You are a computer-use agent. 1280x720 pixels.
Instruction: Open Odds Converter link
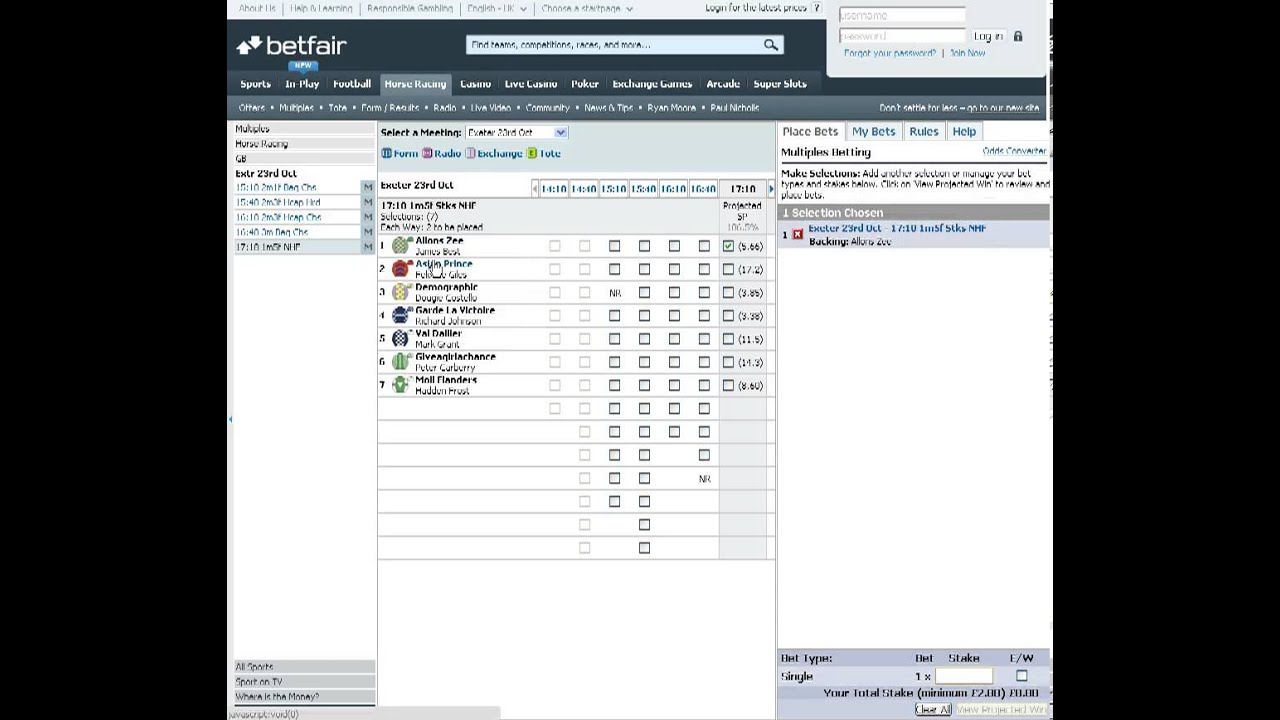(x=1014, y=151)
